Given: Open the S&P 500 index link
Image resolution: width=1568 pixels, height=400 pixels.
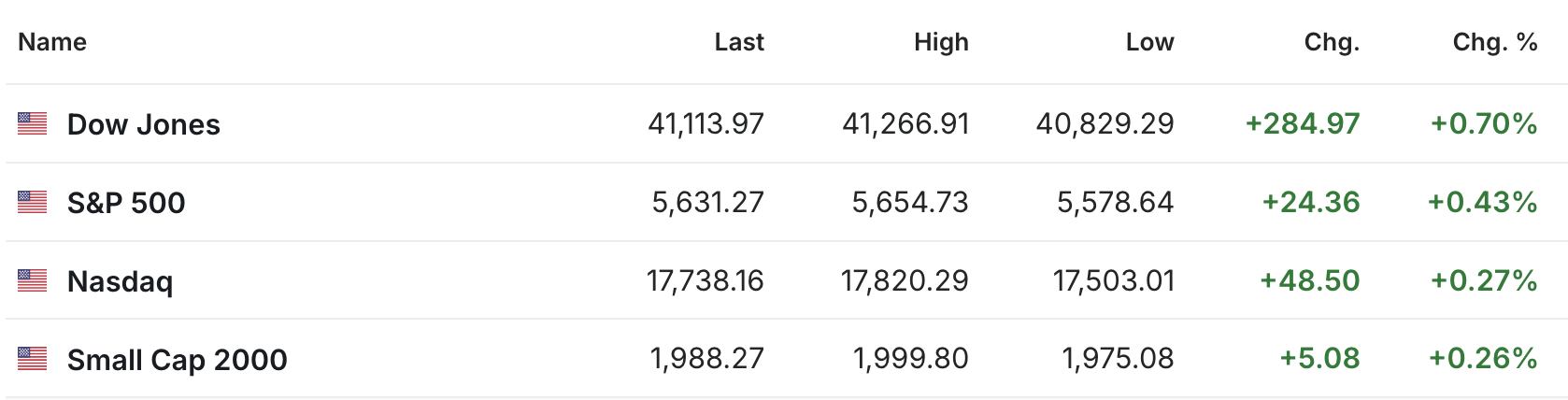Looking at the screenshot, I should point(126,203).
